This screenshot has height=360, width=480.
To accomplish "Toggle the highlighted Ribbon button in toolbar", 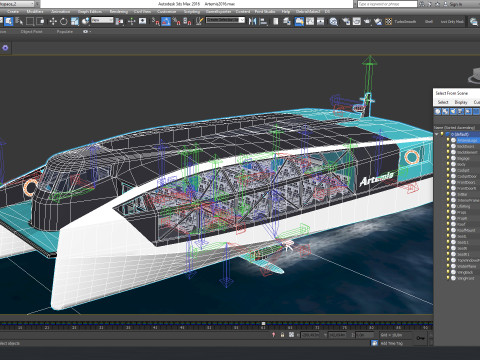I will (x=299, y=21).
